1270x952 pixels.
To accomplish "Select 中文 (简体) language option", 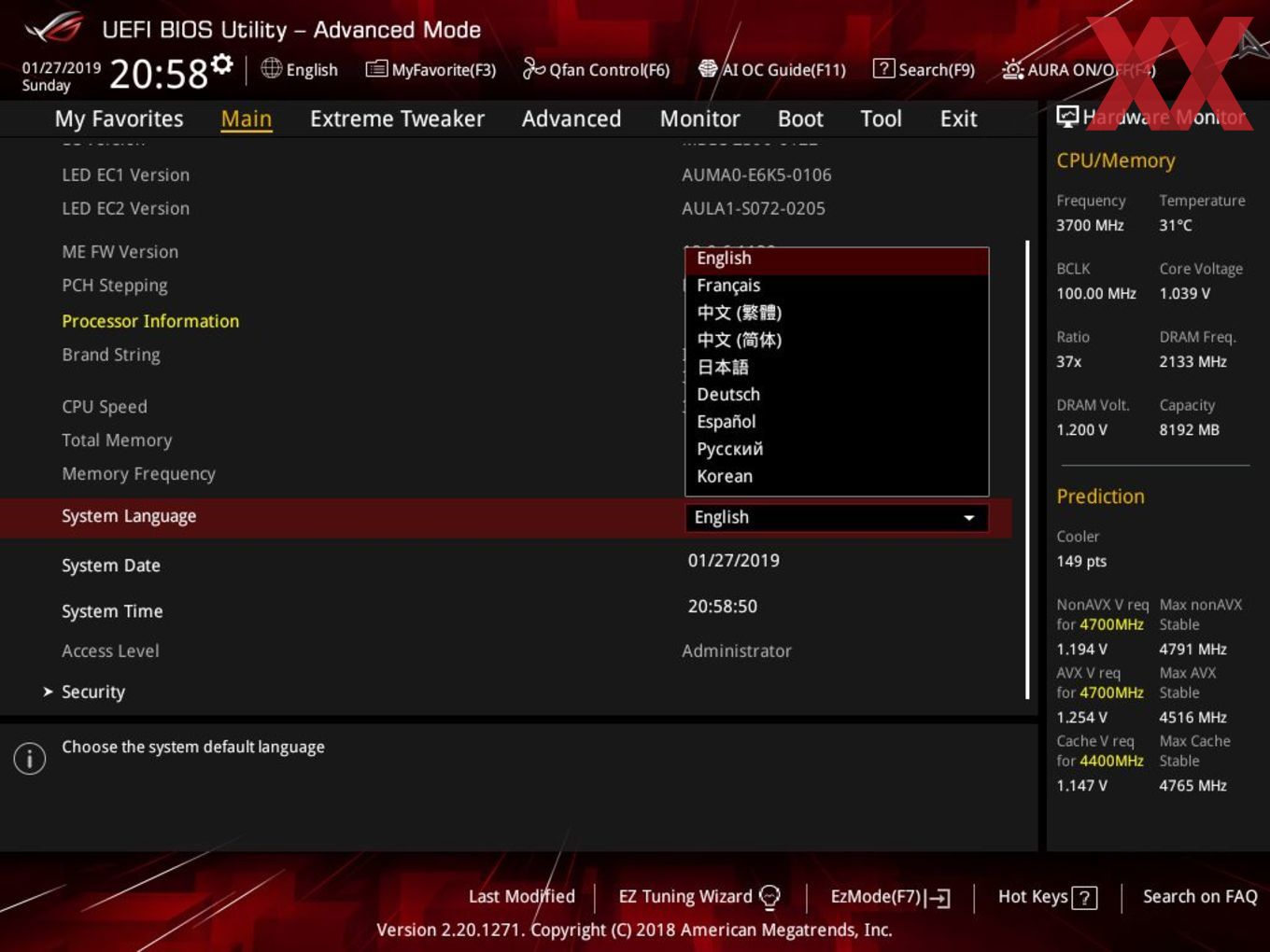I will (837, 340).
